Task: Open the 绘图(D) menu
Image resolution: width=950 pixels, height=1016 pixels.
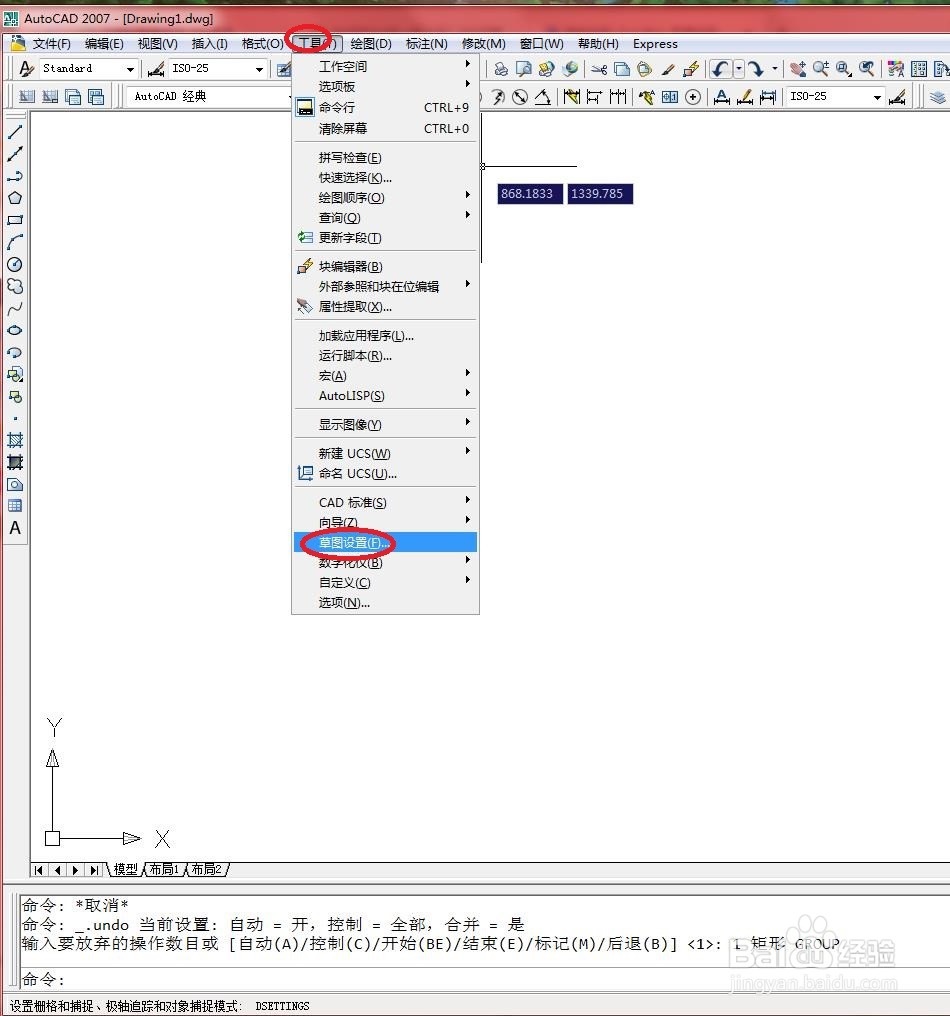Action: click(x=371, y=43)
